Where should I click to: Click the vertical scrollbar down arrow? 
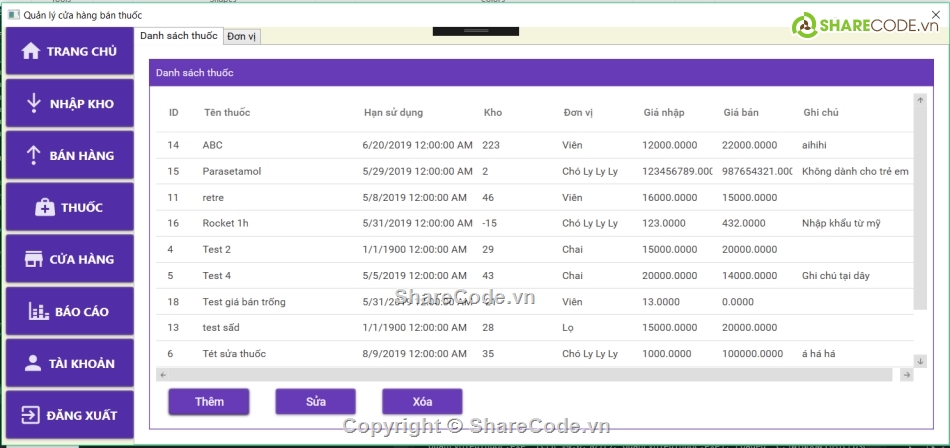tap(920, 360)
